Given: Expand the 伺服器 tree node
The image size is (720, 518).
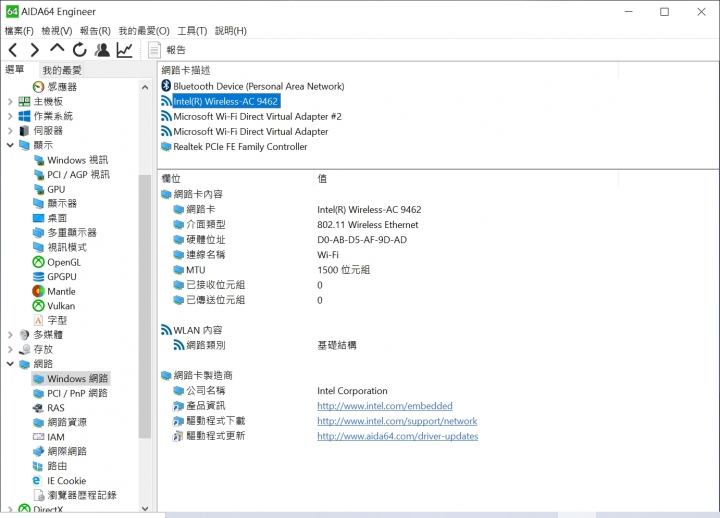Looking at the screenshot, I should [10, 131].
